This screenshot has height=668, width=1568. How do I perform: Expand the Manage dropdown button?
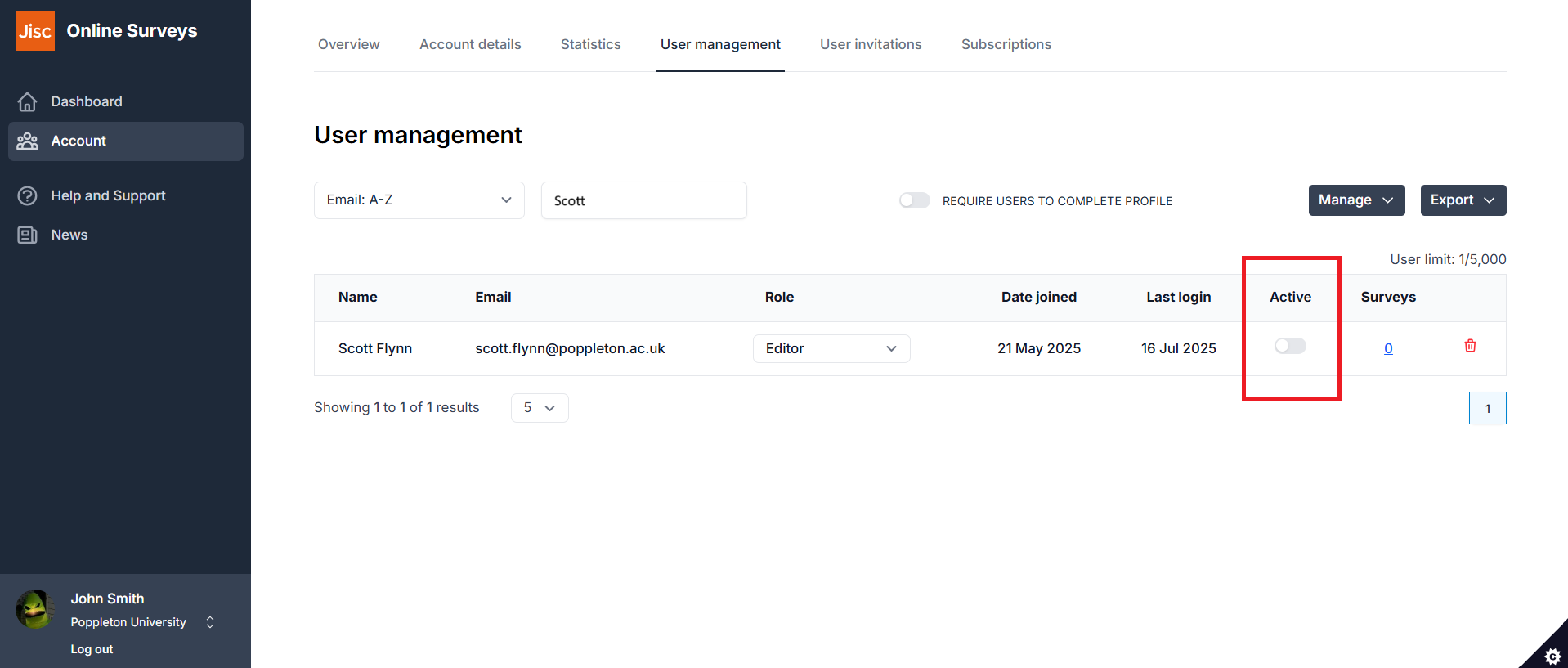(1355, 200)
